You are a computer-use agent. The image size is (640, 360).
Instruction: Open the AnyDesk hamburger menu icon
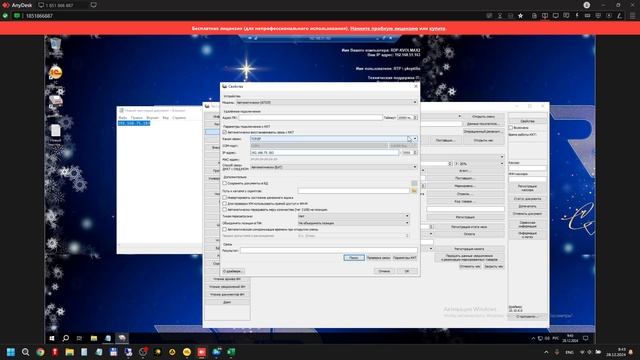632,16
